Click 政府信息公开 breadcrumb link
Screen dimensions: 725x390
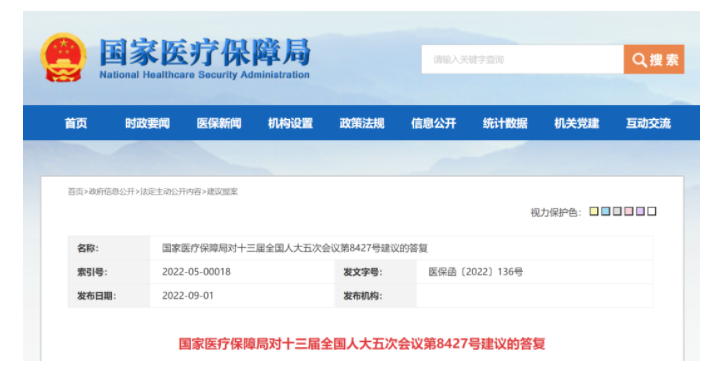click(x=111, y=192)
